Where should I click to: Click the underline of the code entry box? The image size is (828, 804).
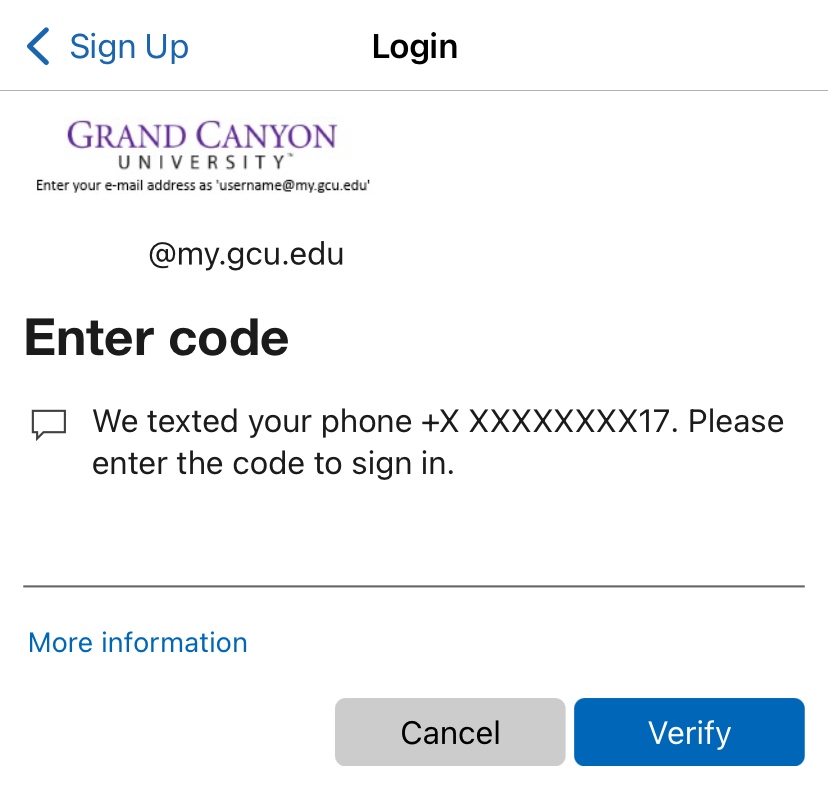point(414,586)
